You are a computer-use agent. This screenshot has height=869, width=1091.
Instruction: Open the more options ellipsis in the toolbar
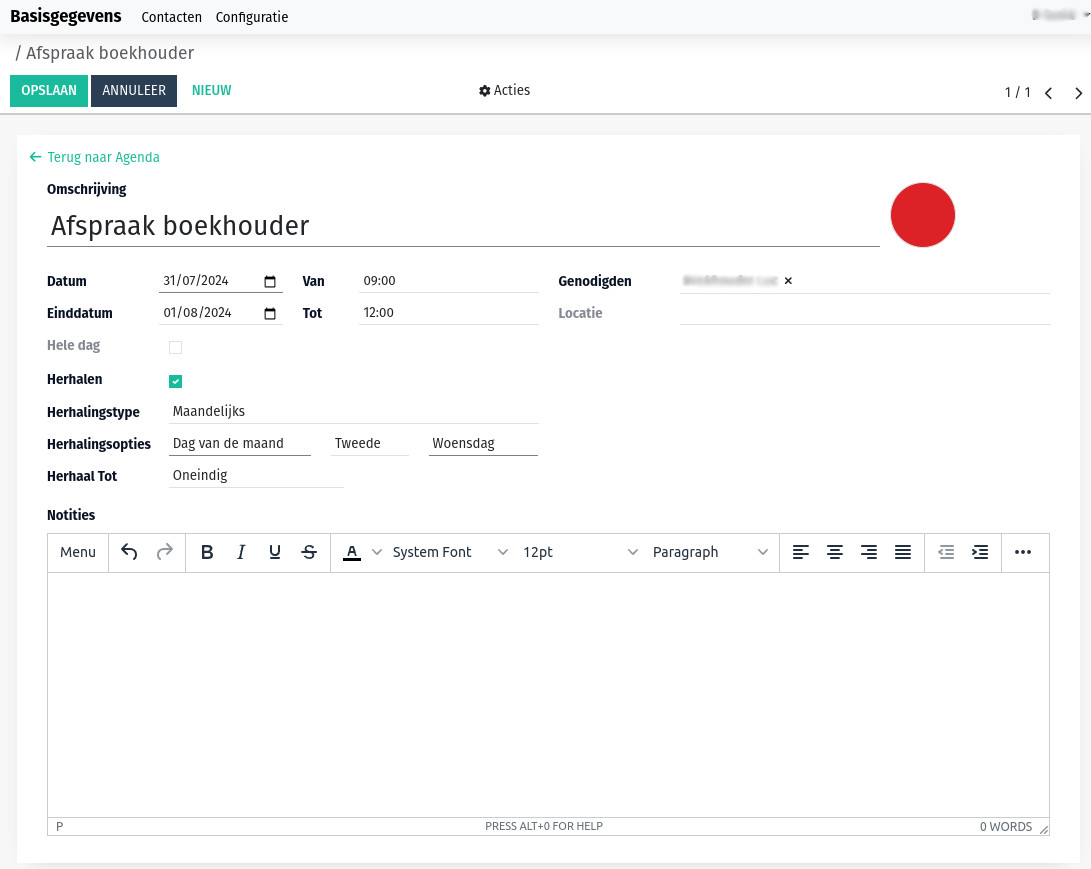coord(1024,552)
